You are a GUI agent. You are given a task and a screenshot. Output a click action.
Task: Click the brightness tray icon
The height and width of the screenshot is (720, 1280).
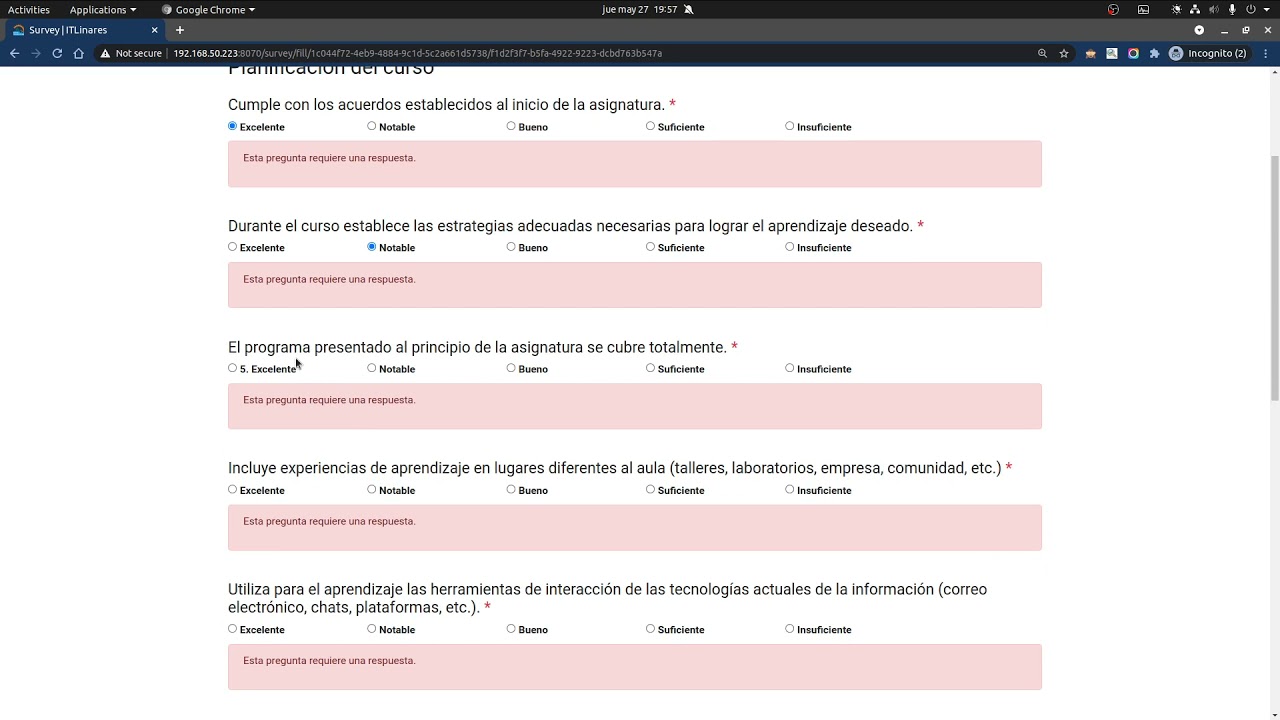(1177, 9)
